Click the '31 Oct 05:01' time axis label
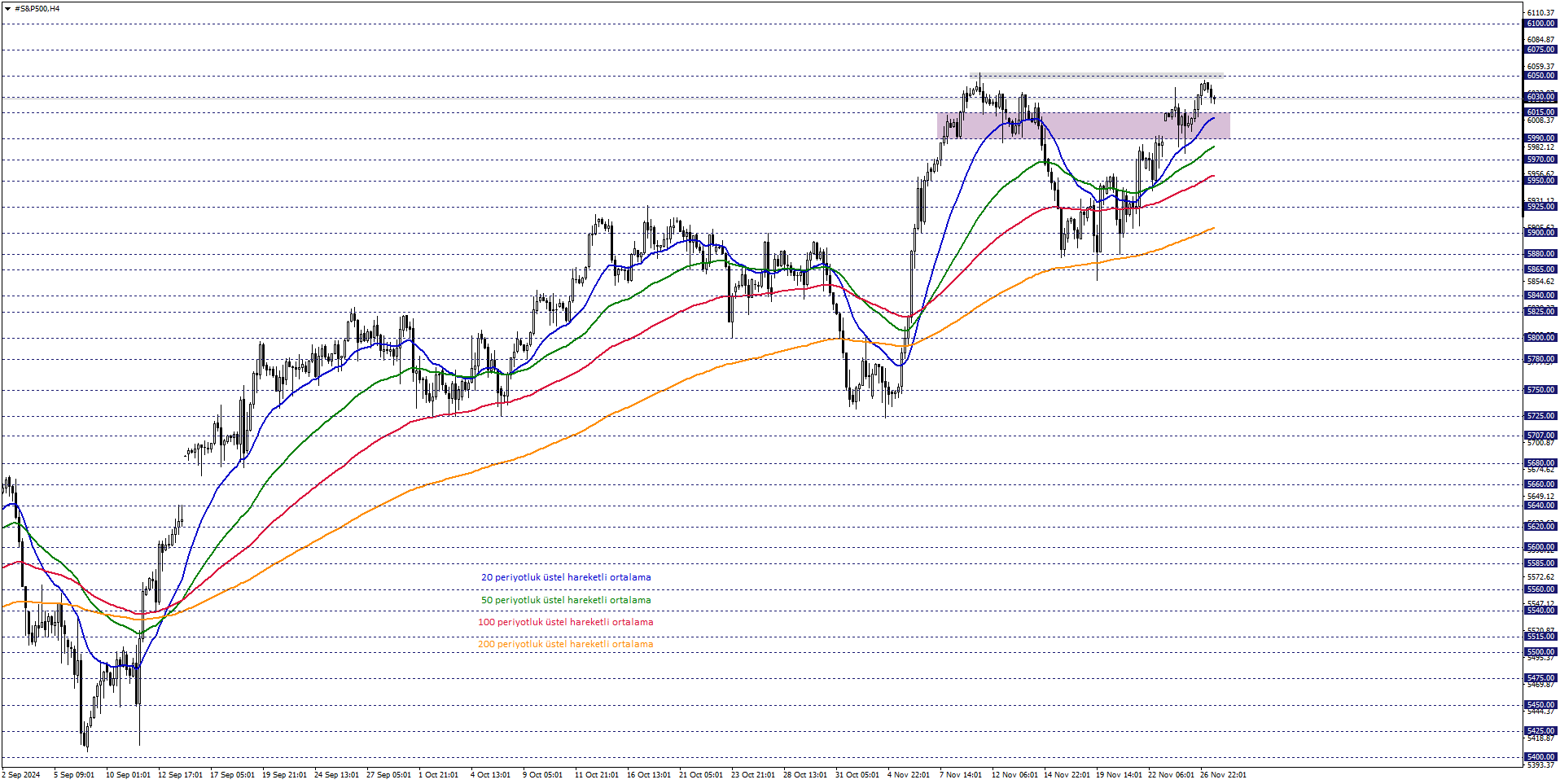 pos(857,775)
